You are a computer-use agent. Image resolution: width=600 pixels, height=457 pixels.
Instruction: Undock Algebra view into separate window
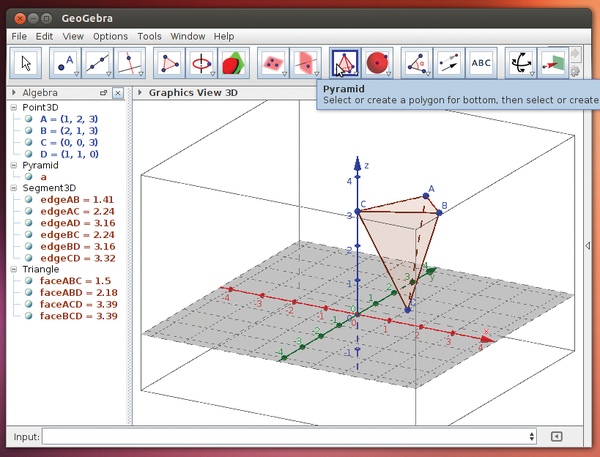click(x=104, y=92)
